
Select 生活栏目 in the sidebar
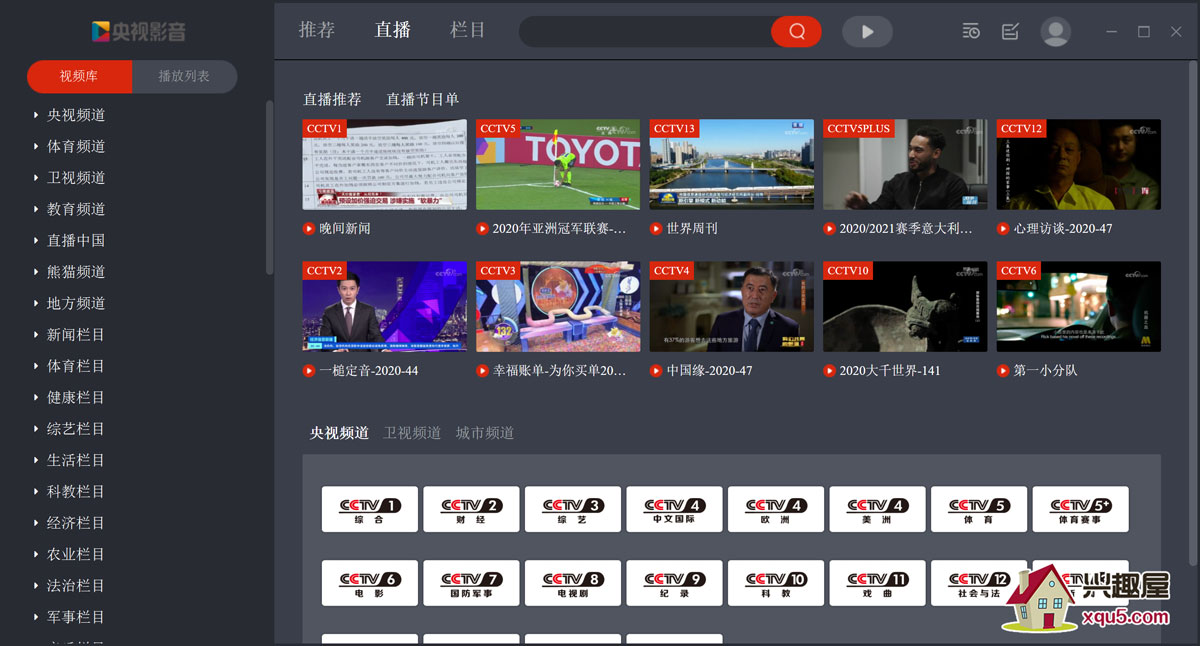(76, 460)
